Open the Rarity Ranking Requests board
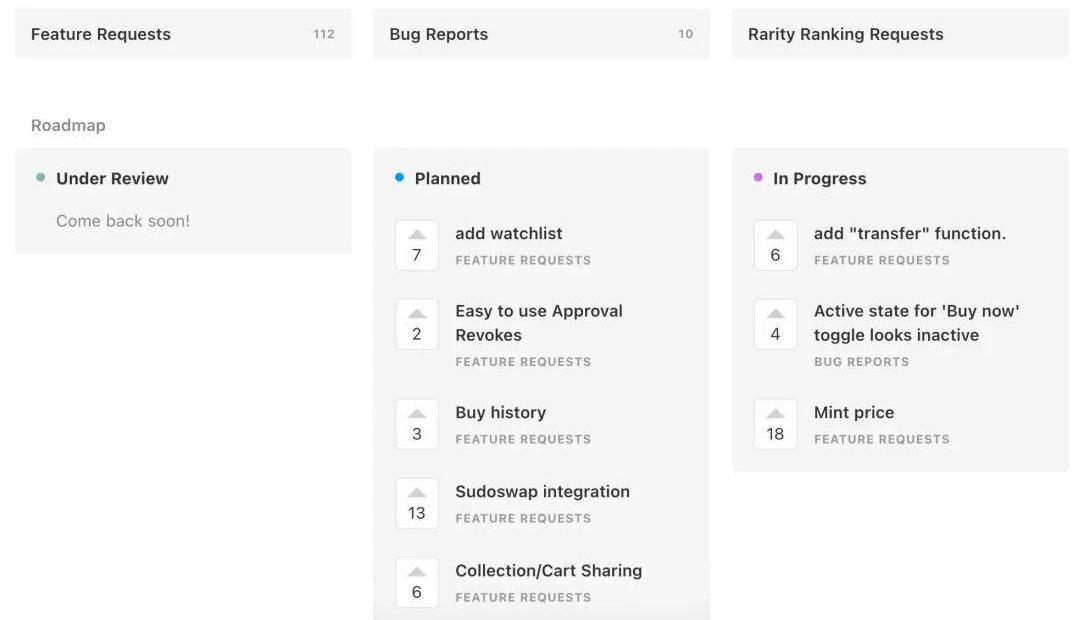 tap(900, 34)
